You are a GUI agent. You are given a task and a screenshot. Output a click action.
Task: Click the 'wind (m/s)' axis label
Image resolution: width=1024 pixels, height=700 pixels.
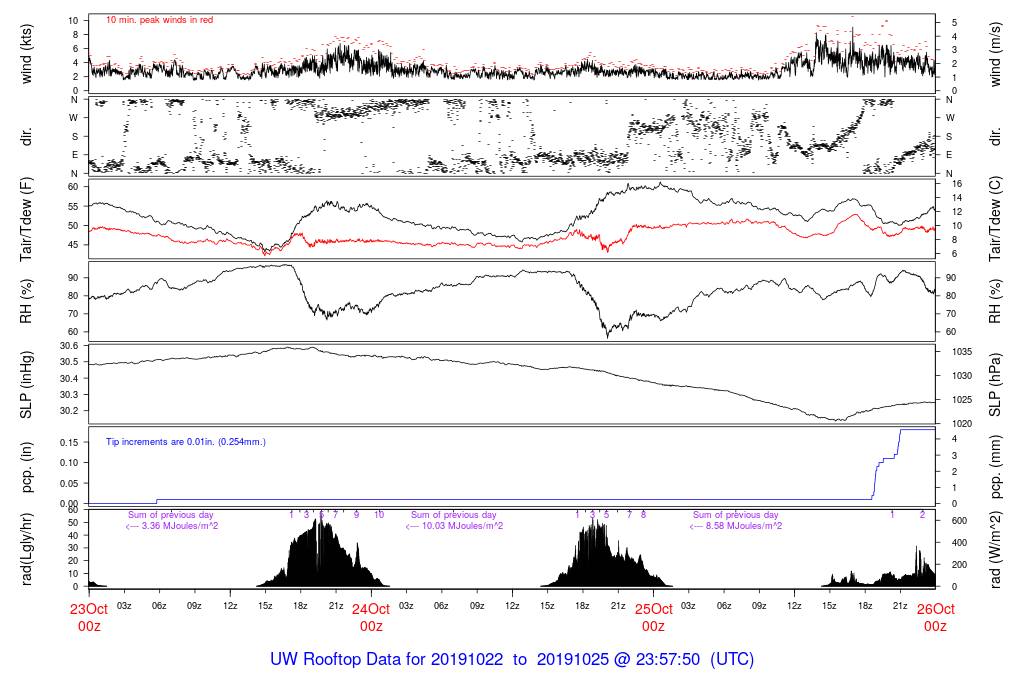[995, 54]
